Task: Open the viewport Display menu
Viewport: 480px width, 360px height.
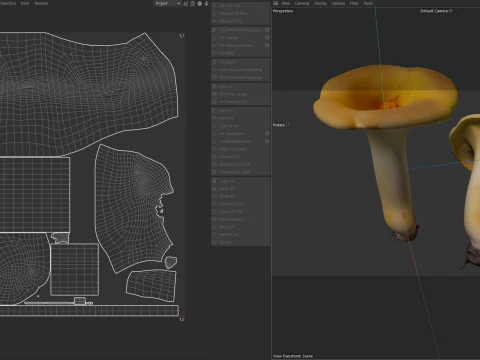Action: point(320,3)
